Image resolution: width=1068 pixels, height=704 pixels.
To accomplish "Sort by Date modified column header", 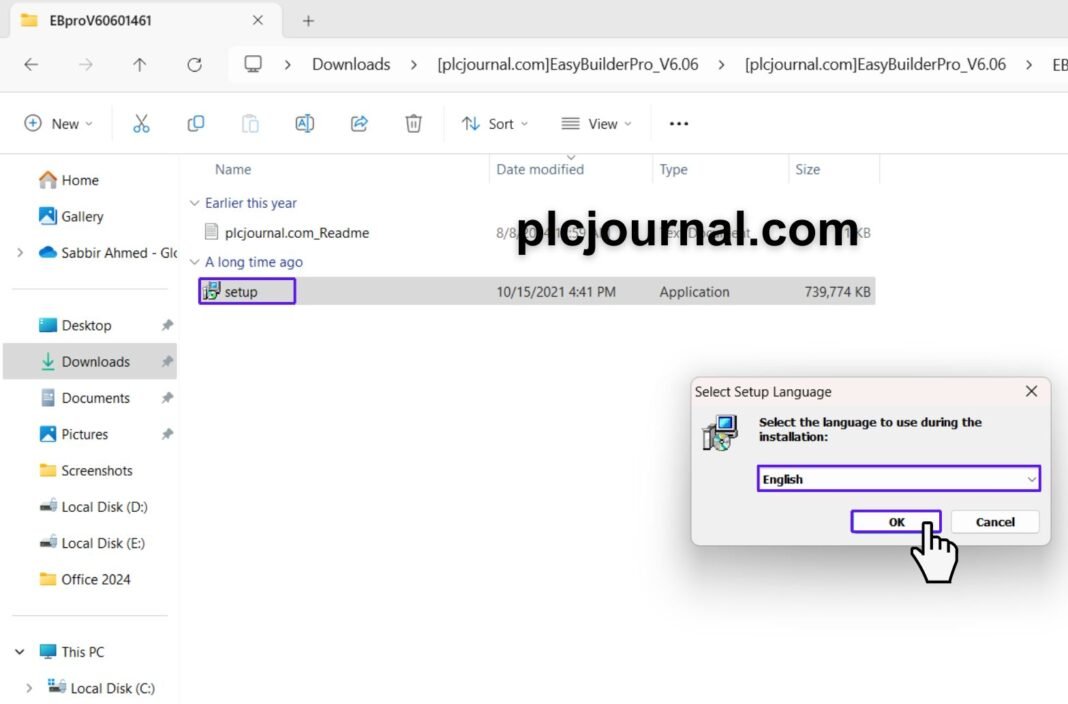I will (540, 170).
